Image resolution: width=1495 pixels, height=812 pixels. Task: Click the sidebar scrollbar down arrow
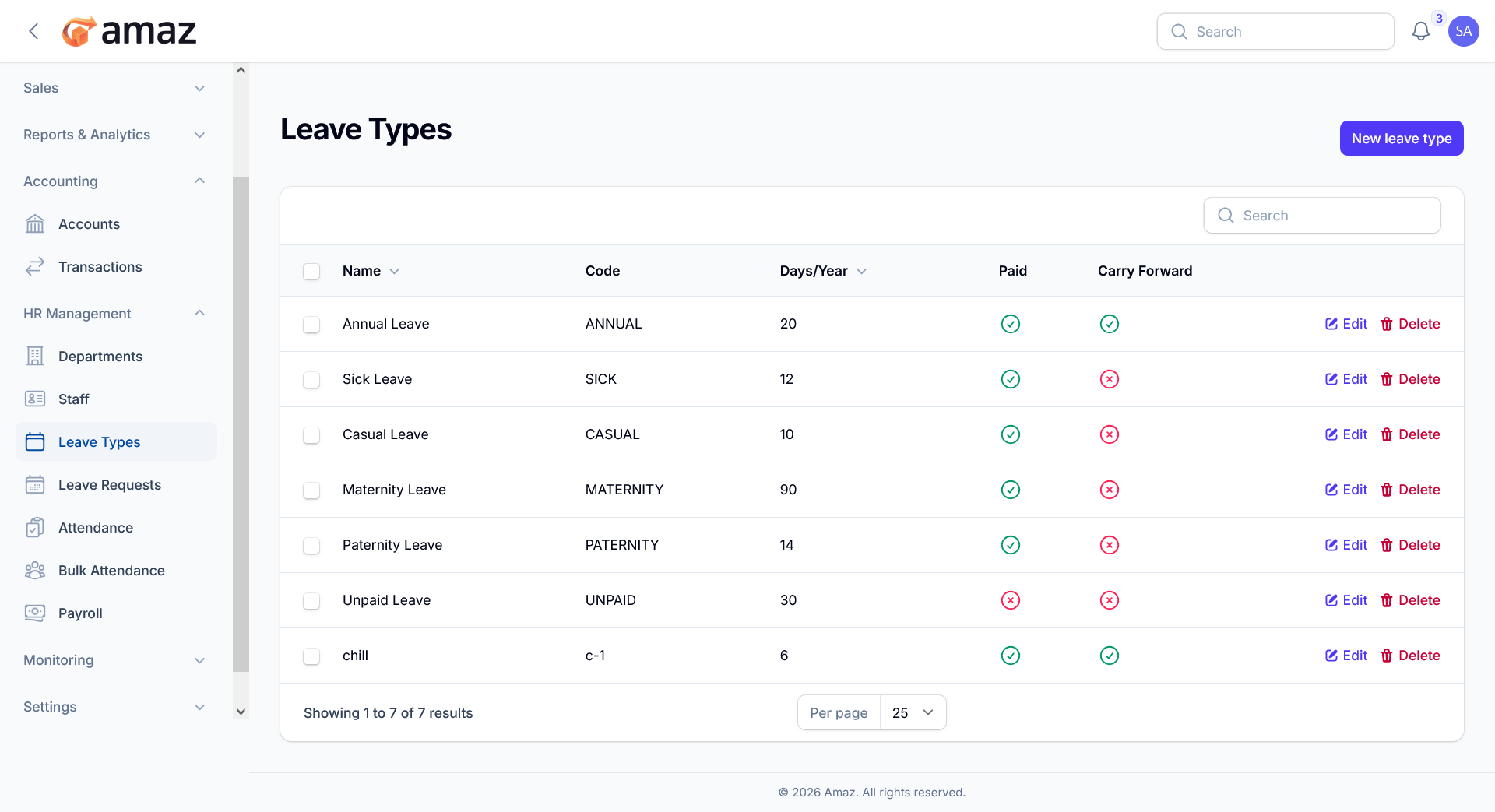point(241,712)
